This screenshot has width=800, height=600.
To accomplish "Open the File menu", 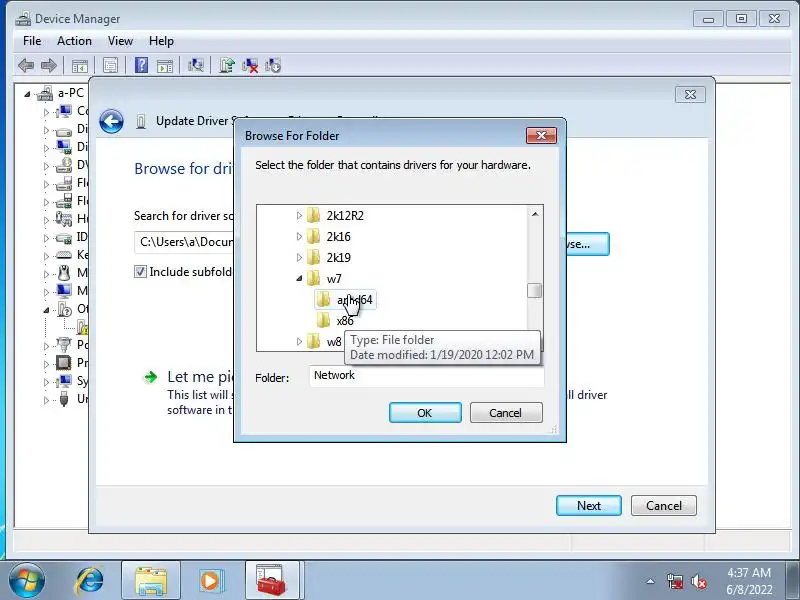I will [32, 41].
